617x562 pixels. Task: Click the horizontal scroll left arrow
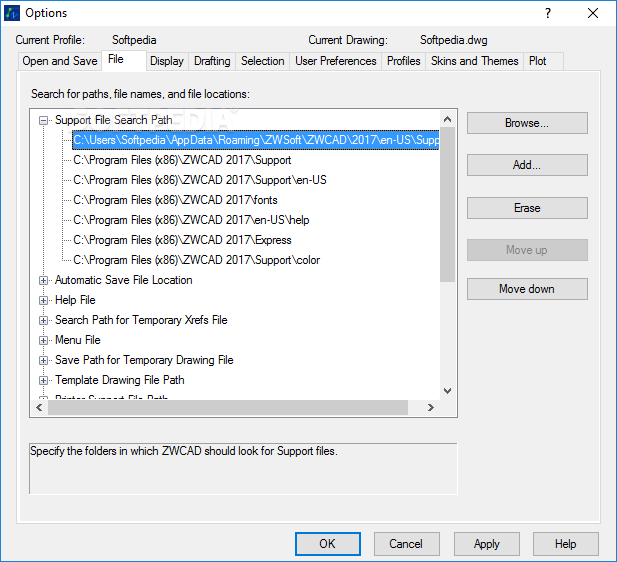point(39,408)
